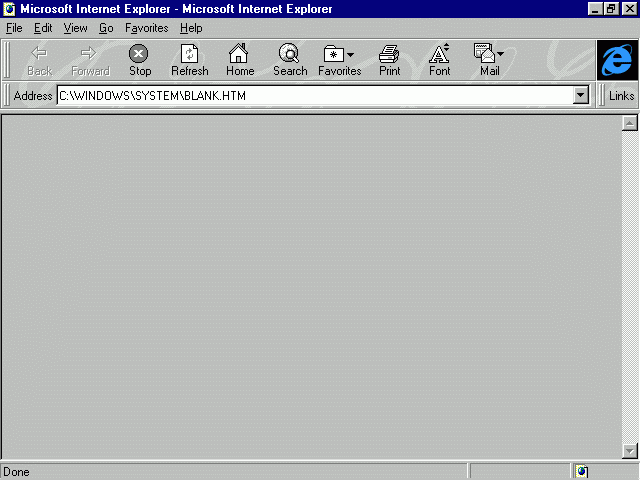Click the vertical scrollbar down arrow
This screenshot has width=640, height=480.
[x=630, y=451]
